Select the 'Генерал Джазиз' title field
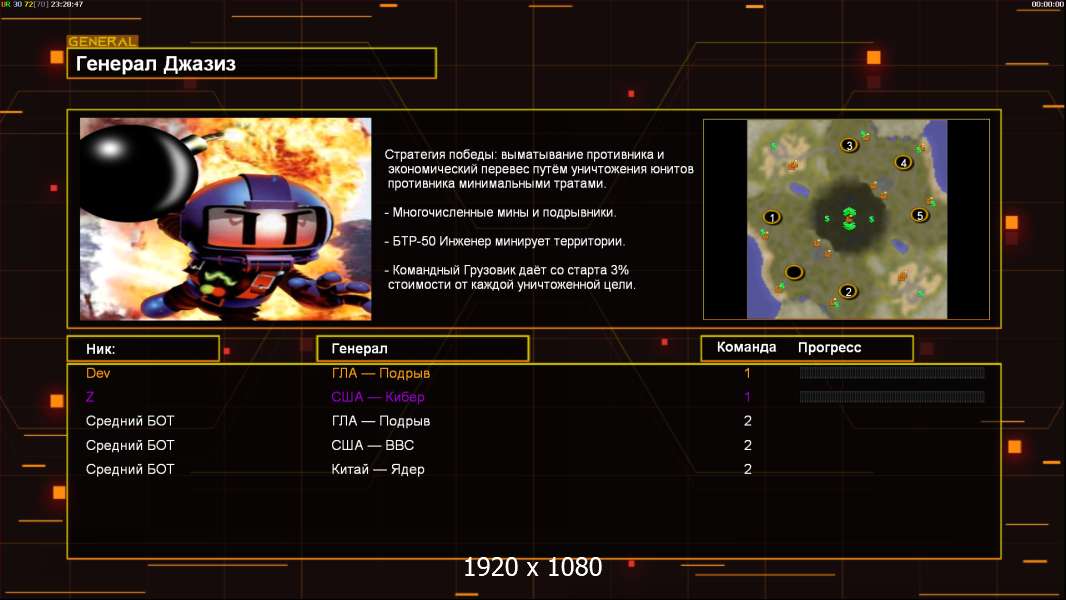Image resolution: width=1066 pixels, height=600 pixels. (x=252, y=63)
